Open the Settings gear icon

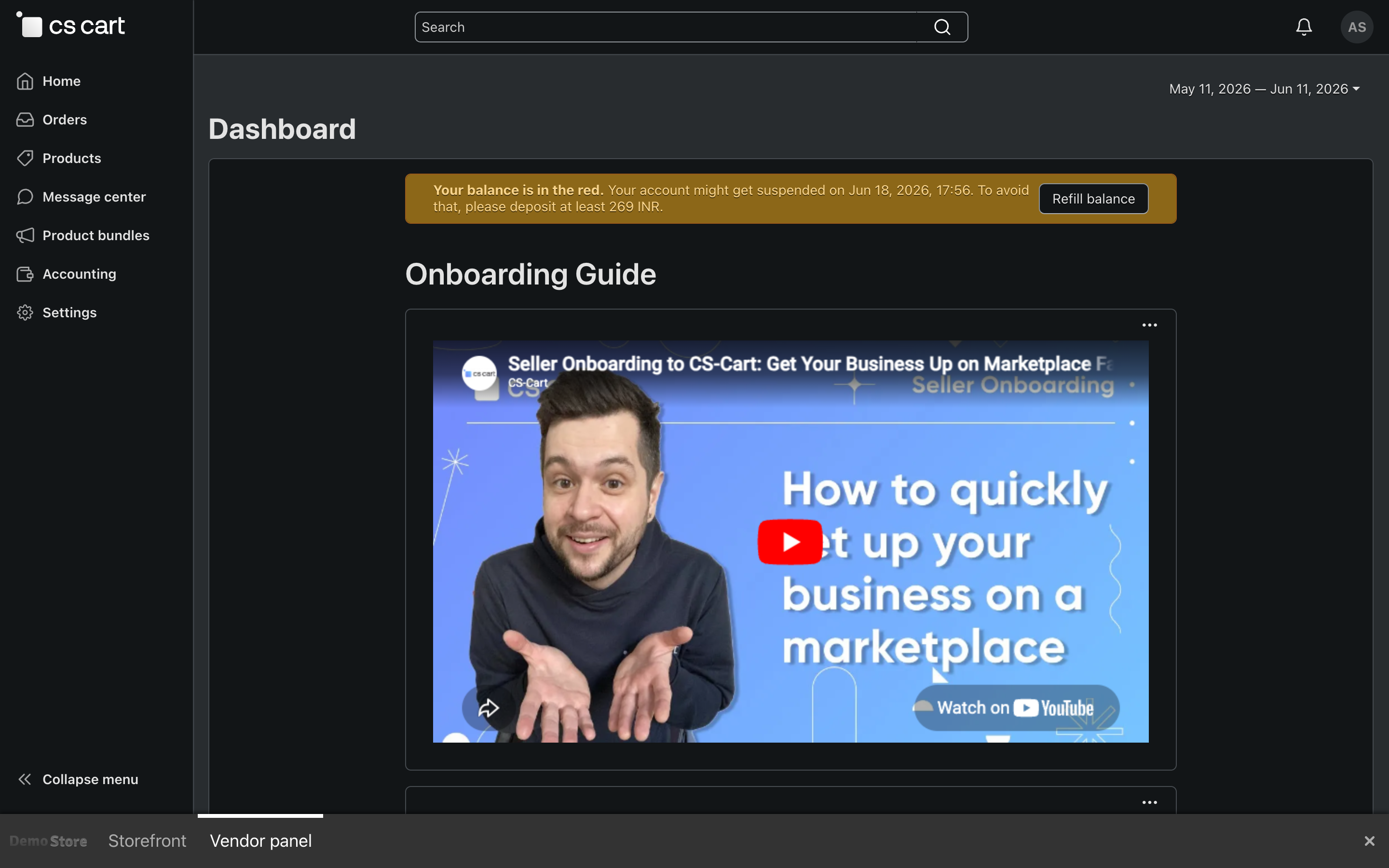25,312
